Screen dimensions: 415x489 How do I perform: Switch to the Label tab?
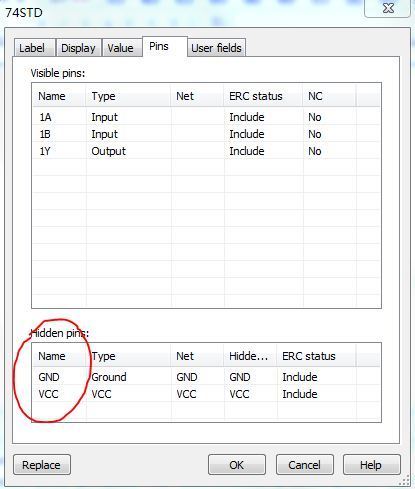click(x=34, y=48)
